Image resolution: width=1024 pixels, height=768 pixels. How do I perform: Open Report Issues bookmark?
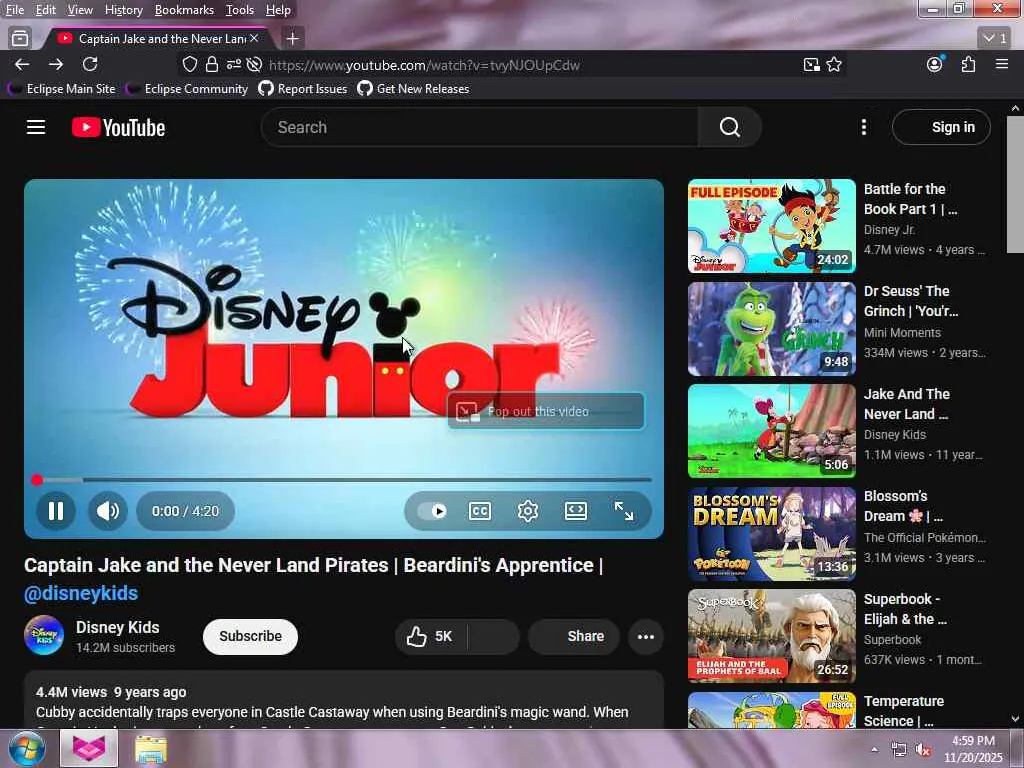303,89
